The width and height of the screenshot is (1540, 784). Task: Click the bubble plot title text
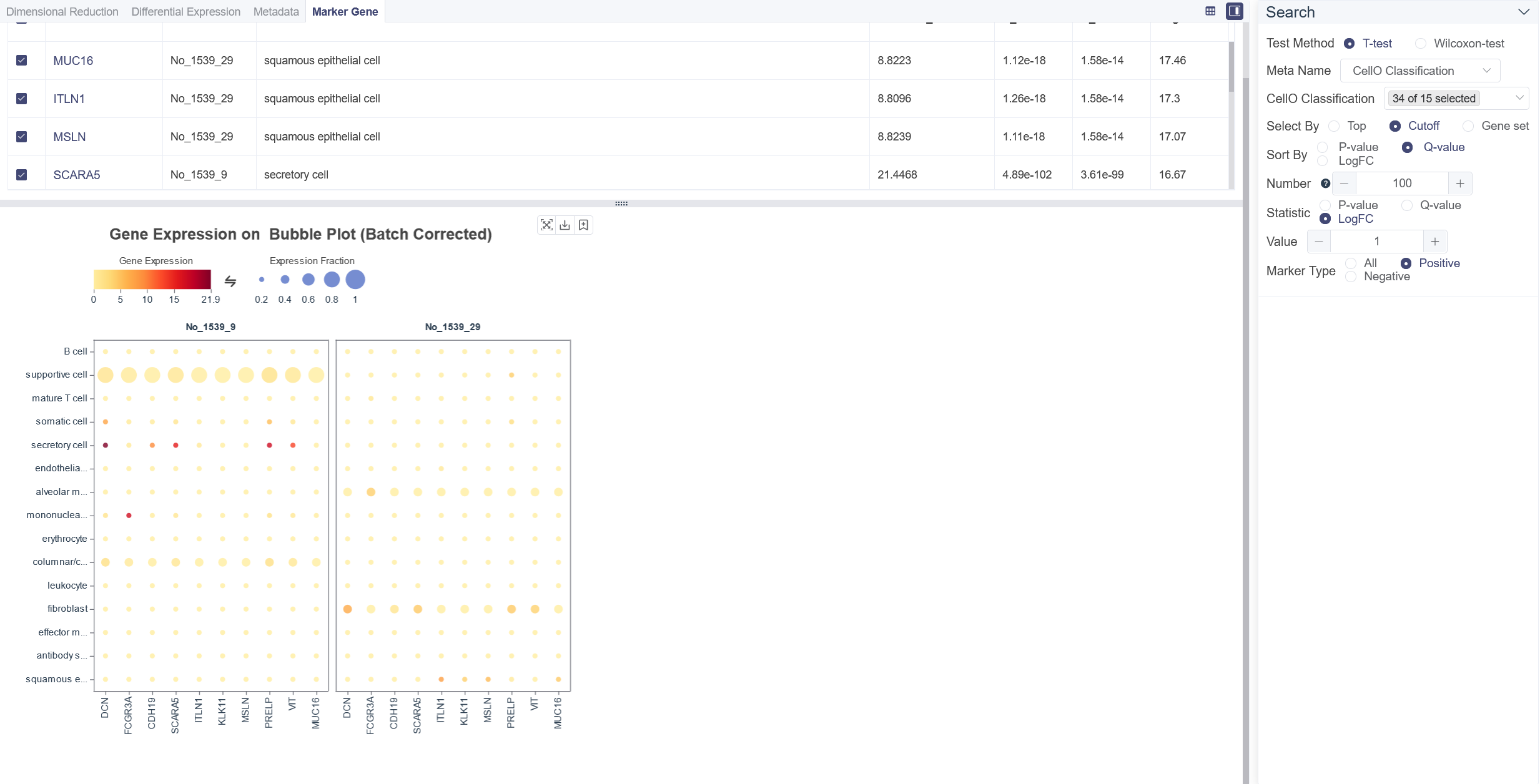301,234
